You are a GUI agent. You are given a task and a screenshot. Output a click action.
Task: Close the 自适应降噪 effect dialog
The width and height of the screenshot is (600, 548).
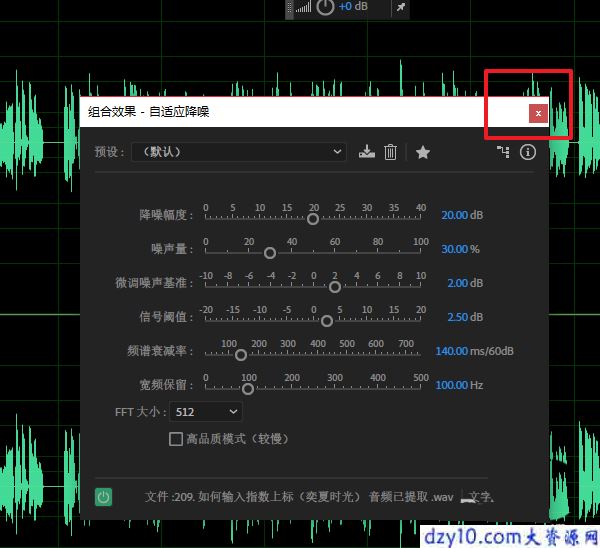click(538, 114)
